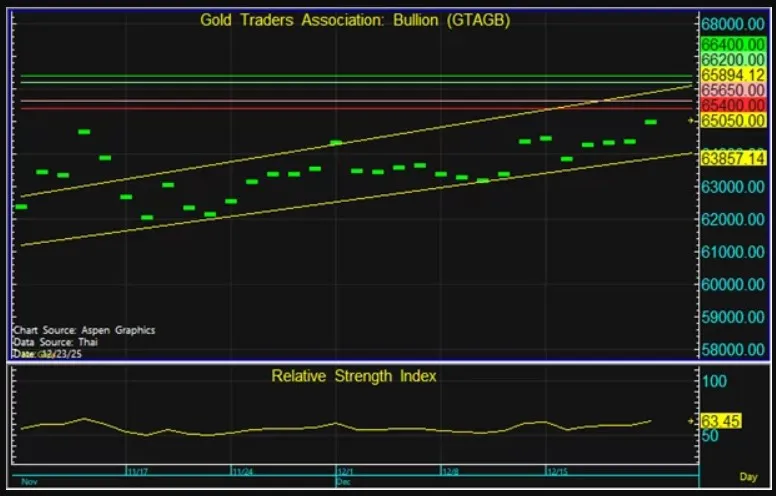Click the RSI value label 63.45
Viewport: 776px width, 496px height.
click(x=720, y=421)
